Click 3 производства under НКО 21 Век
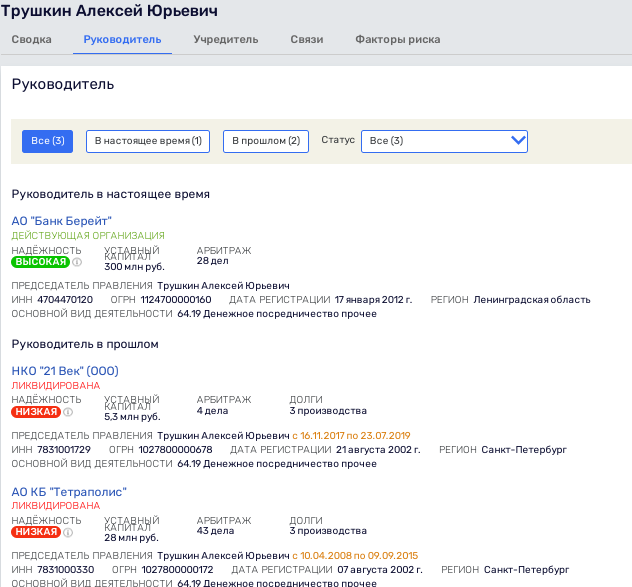The height and width of the screenshot is (587, 632). pos(328,411)
